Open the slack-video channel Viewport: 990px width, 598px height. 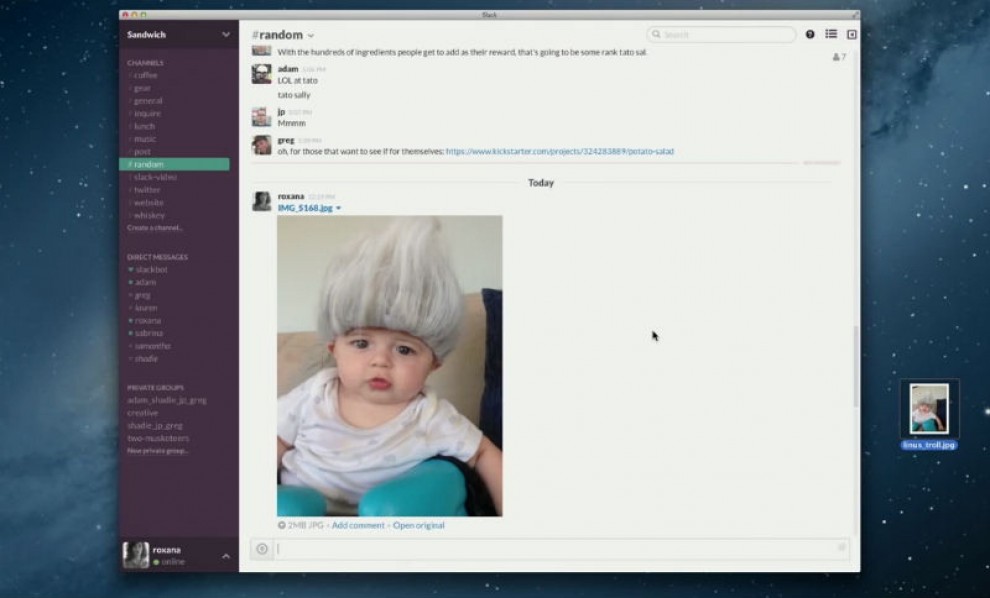click(x=155, y=177)
